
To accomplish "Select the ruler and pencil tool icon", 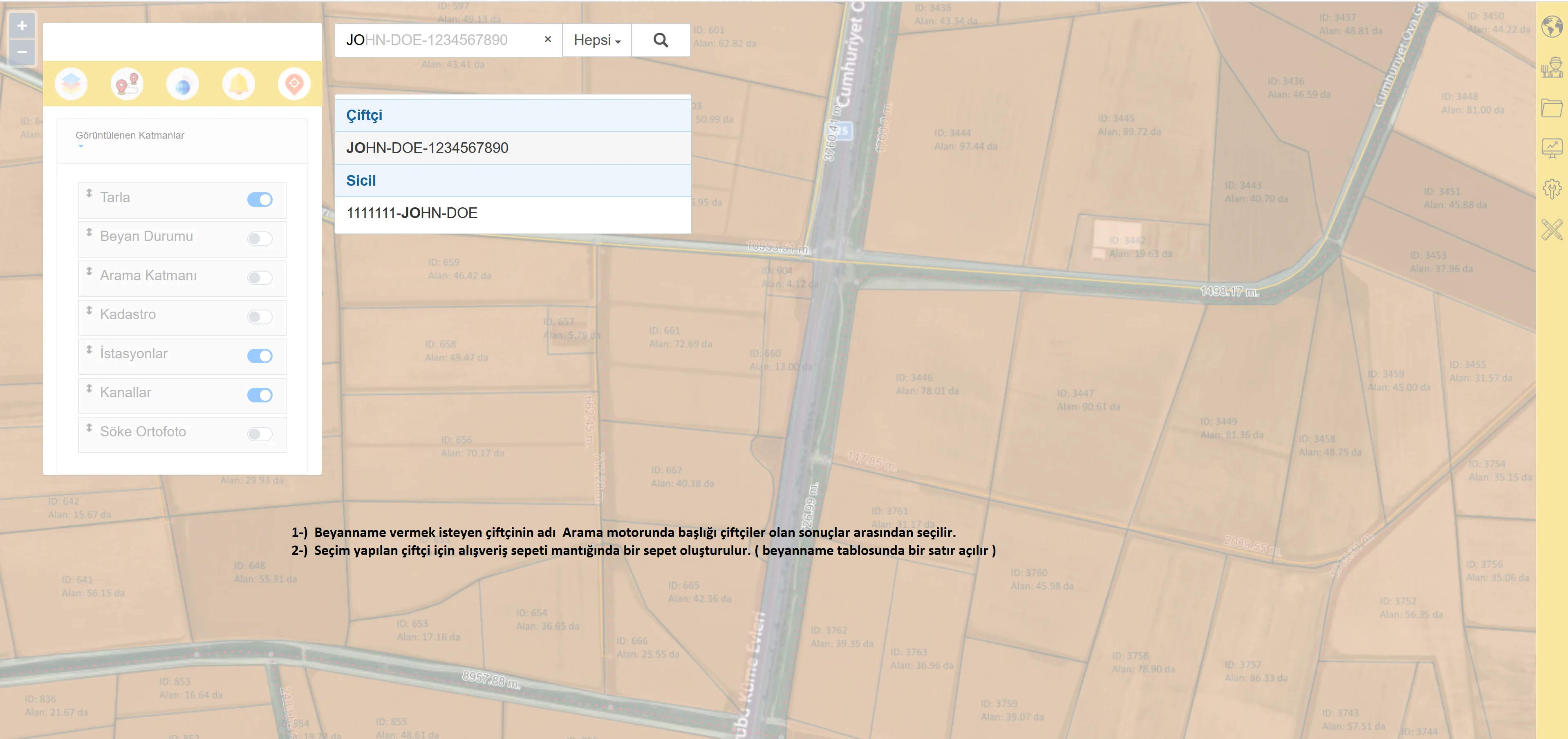I will click(1552, 229).
